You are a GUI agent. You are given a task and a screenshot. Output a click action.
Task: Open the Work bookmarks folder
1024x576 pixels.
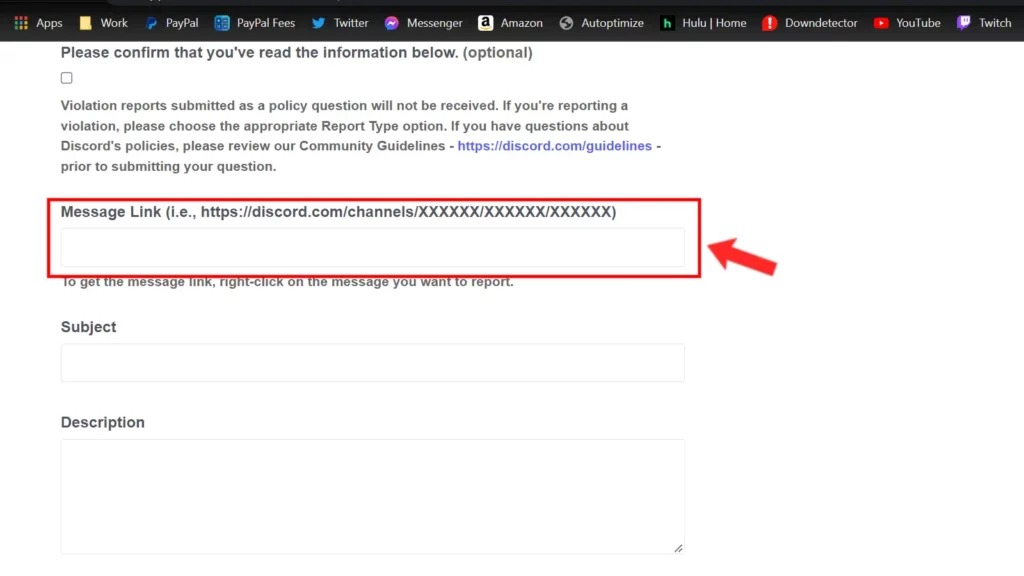(x=103, y=23)
